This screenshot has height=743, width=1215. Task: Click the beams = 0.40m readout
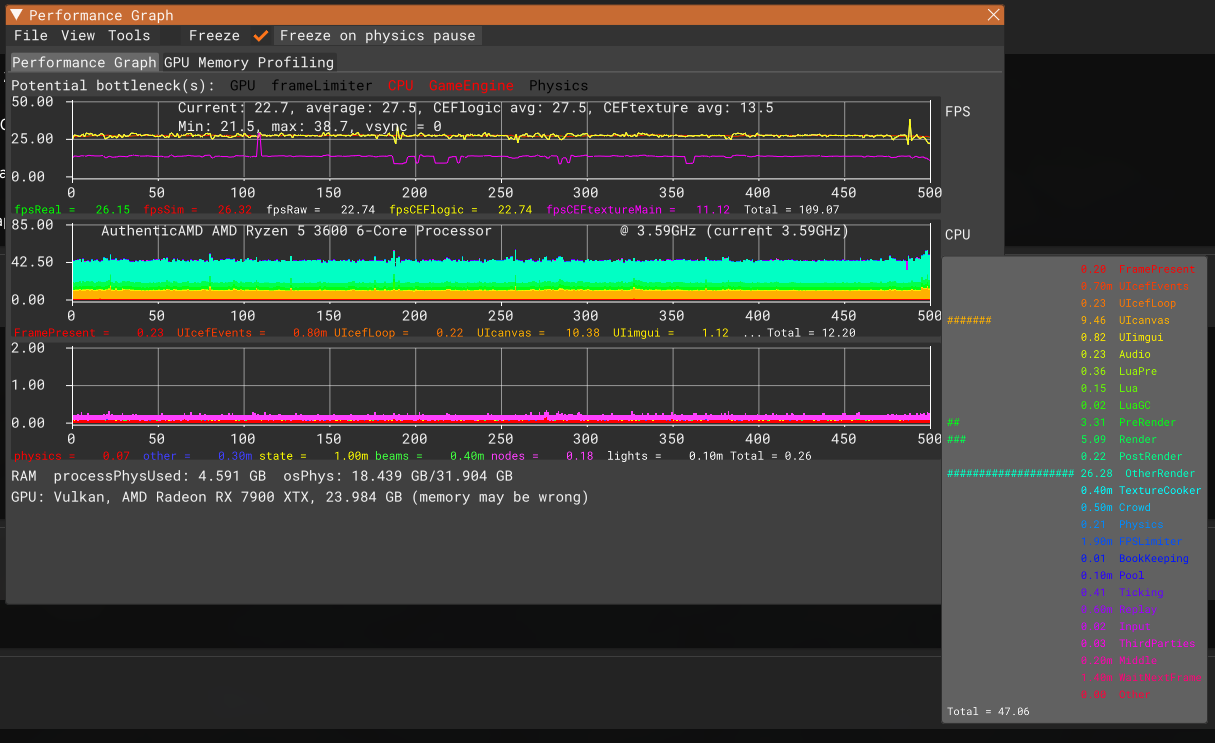pyautogui.click(x=428, y=456)
